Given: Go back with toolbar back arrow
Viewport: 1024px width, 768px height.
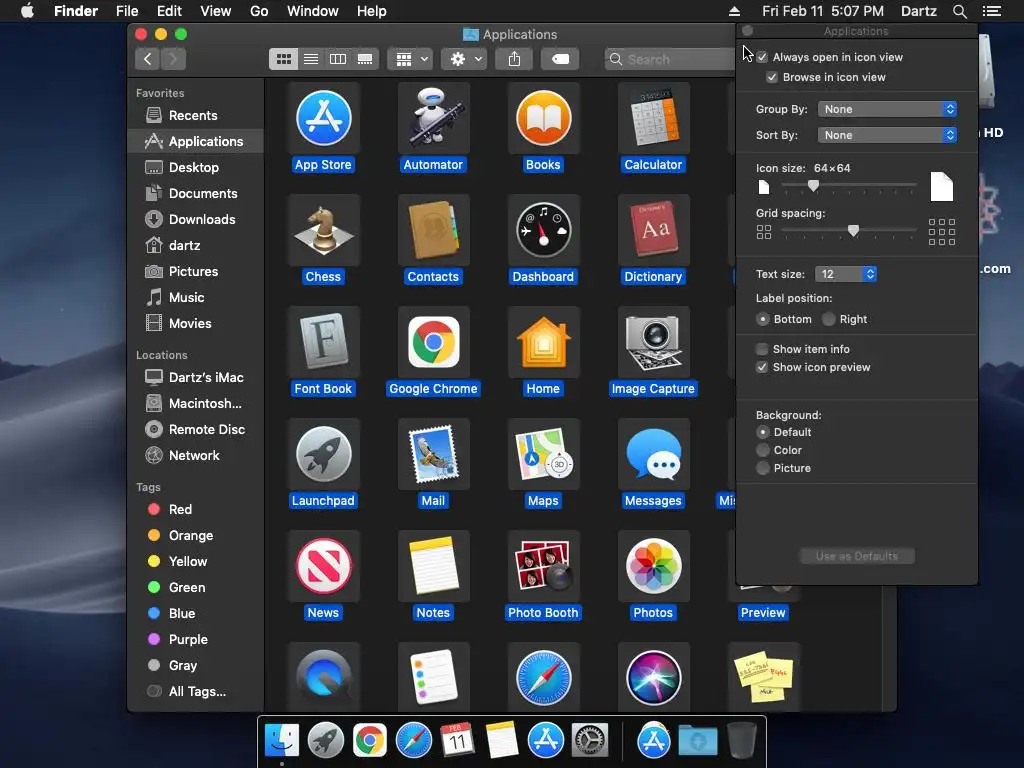Looking at the screenshot, I should click(148, 59).
